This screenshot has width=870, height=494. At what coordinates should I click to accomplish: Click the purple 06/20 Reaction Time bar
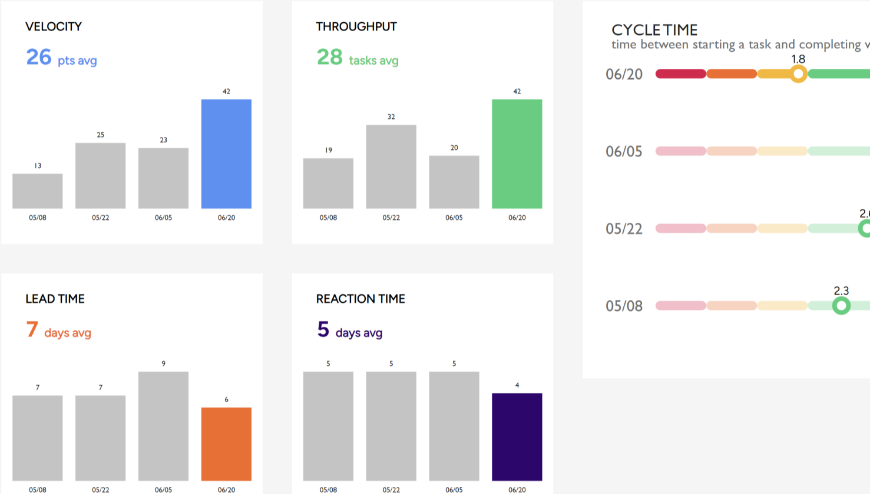[517, 437]
